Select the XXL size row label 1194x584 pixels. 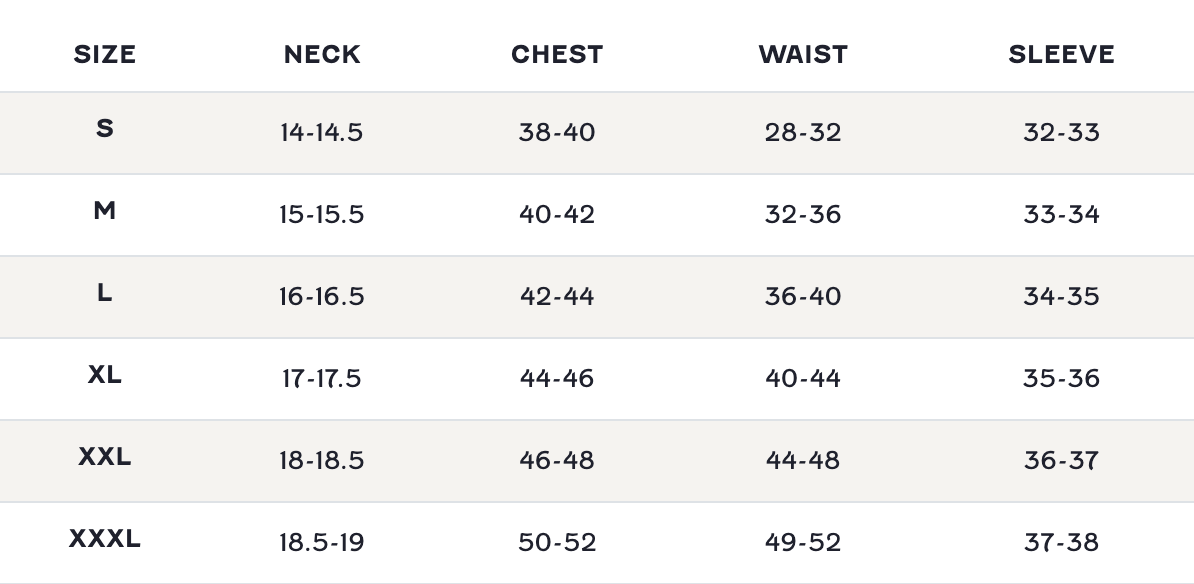(x=104, y=457)
